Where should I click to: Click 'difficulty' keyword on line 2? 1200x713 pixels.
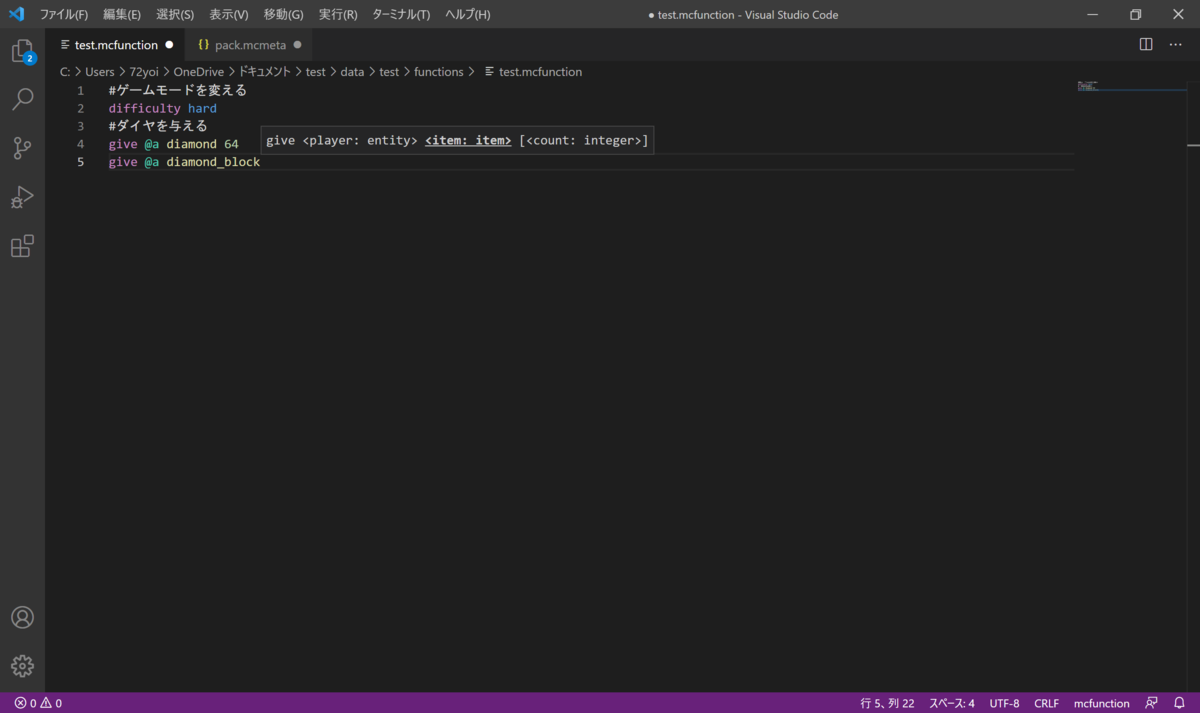click(x=145, y=108)
